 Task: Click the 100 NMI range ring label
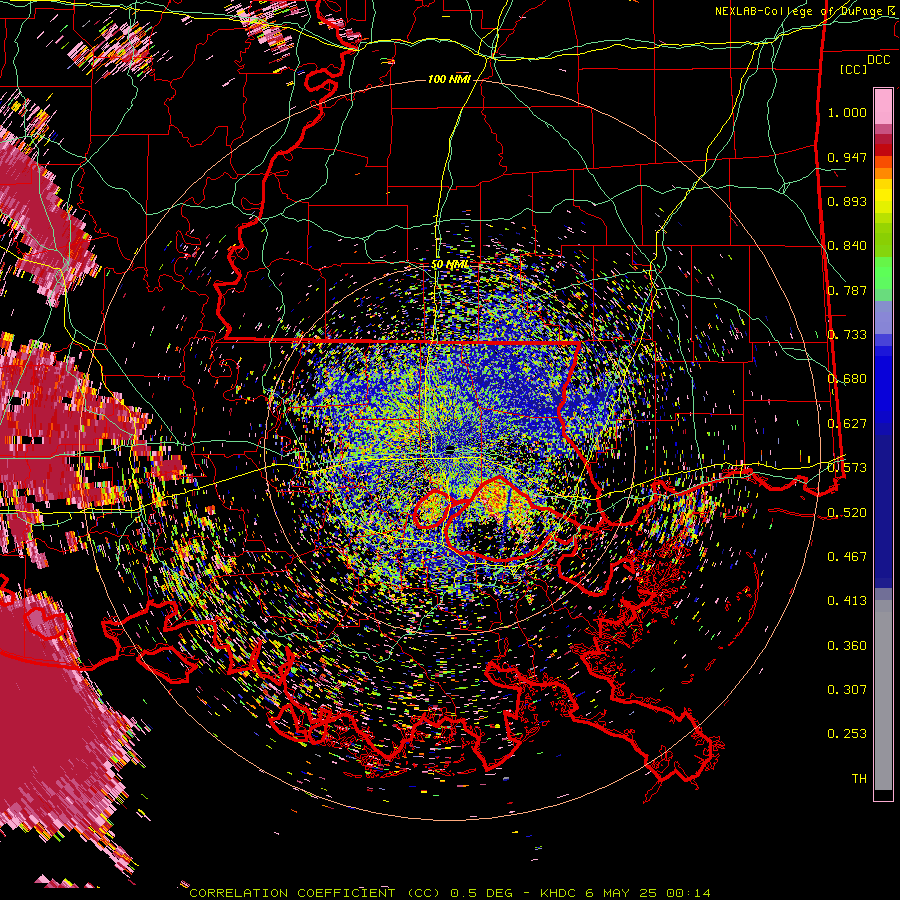tap(449, 79)
